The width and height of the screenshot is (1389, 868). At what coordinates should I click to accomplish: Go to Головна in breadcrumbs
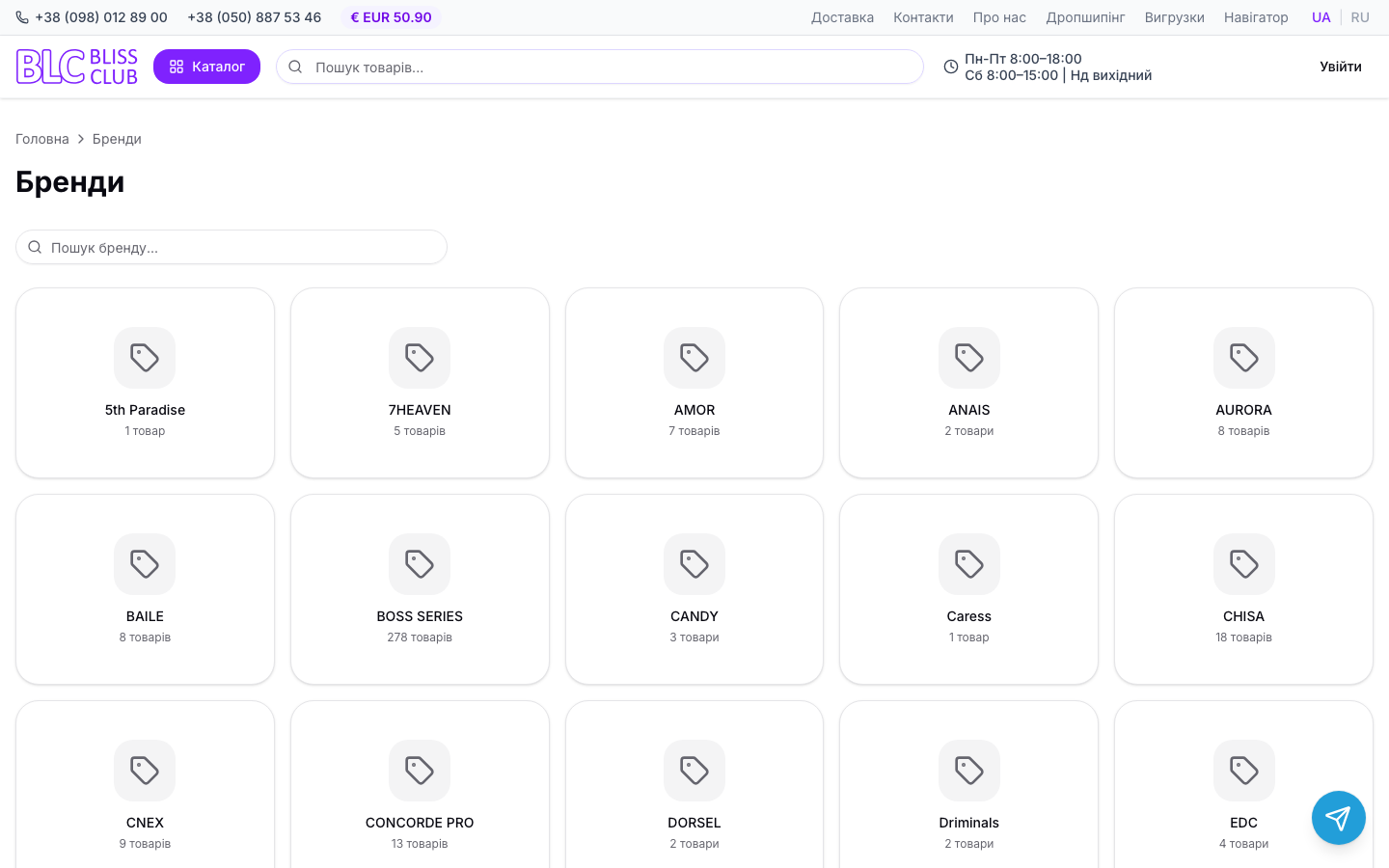coord(42,139)
